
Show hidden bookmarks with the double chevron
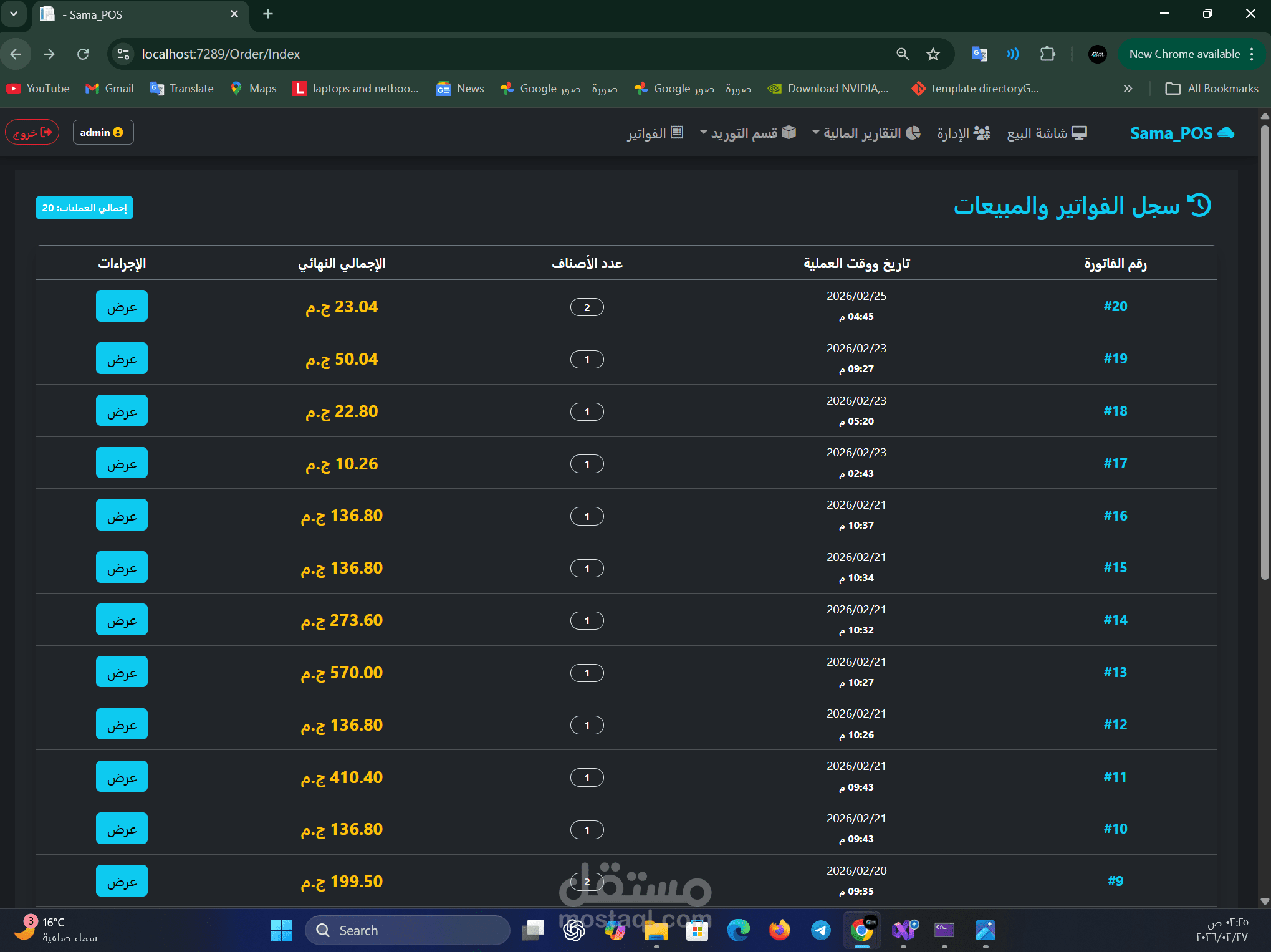click(x=1128, y=89)
